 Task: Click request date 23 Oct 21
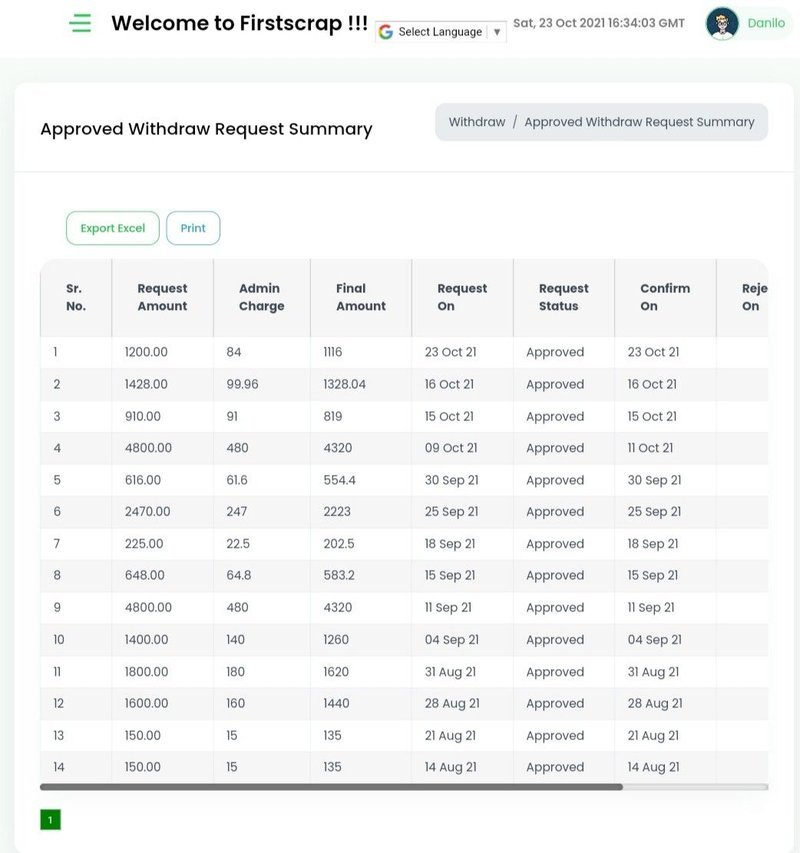450,352
